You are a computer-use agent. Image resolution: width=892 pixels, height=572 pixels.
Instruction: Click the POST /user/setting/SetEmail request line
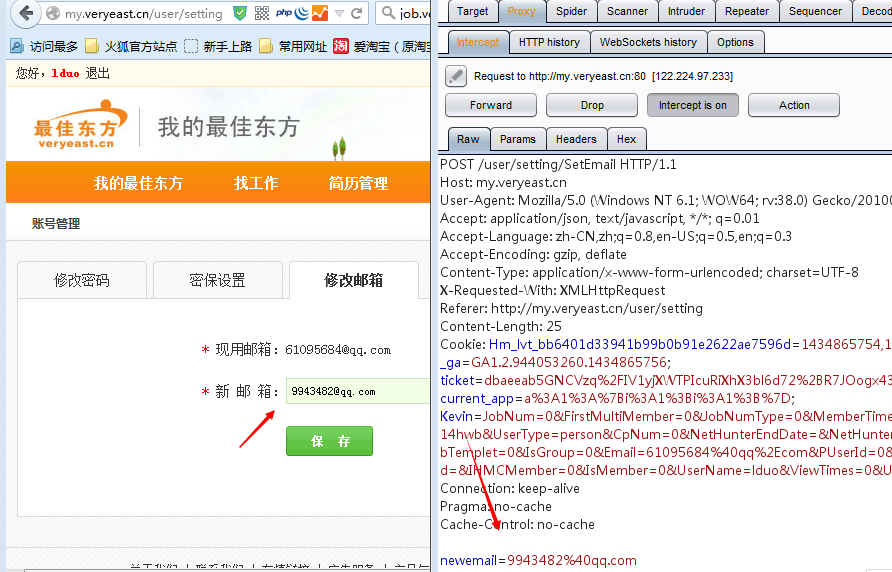click(558, 164)
